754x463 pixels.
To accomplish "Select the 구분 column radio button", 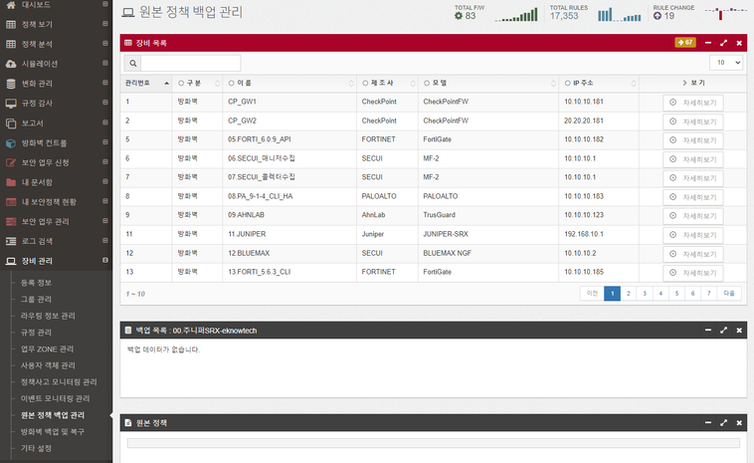I will click(181, 83).
